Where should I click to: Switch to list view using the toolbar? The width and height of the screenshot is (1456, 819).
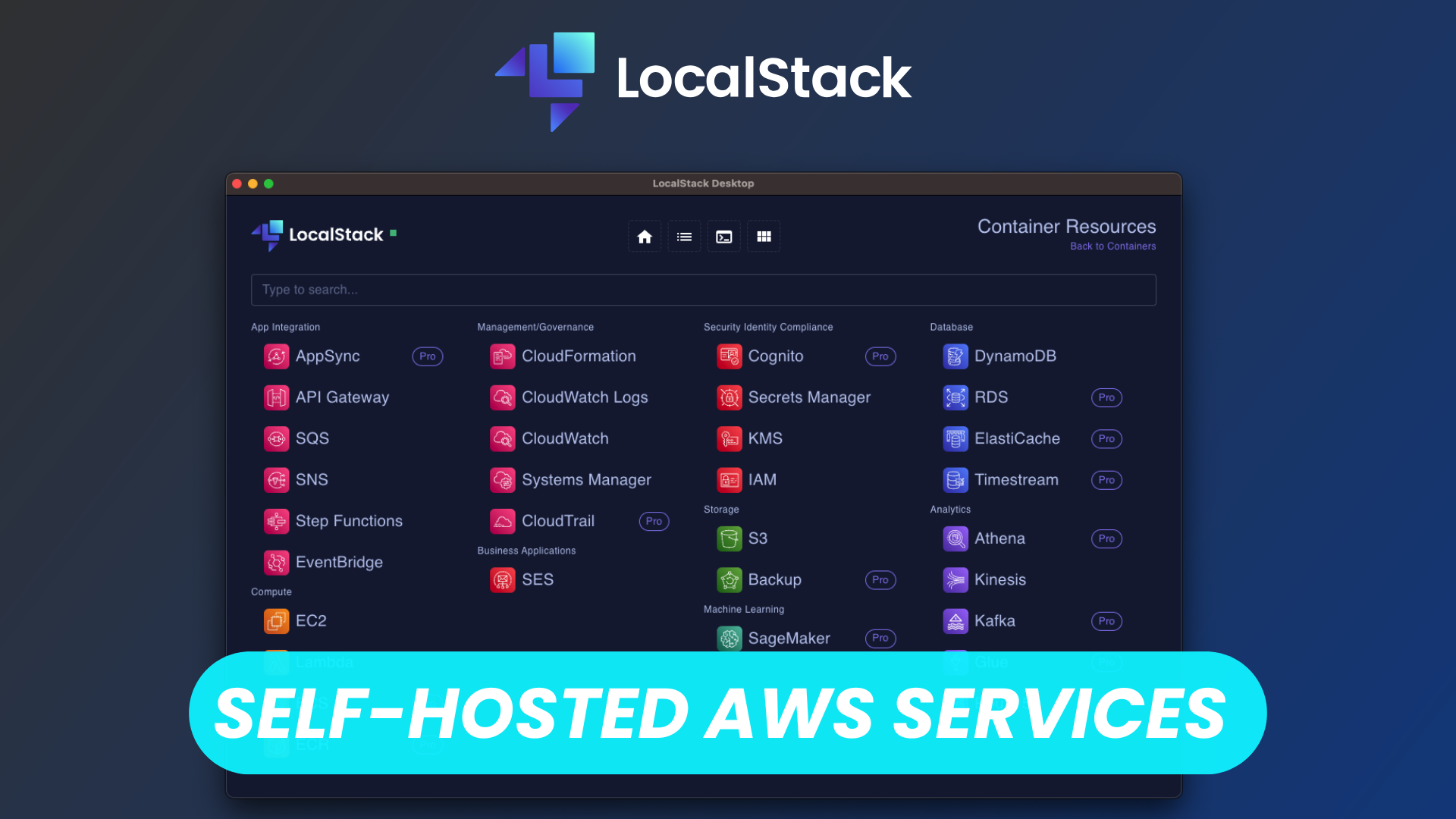pos(684,236)
